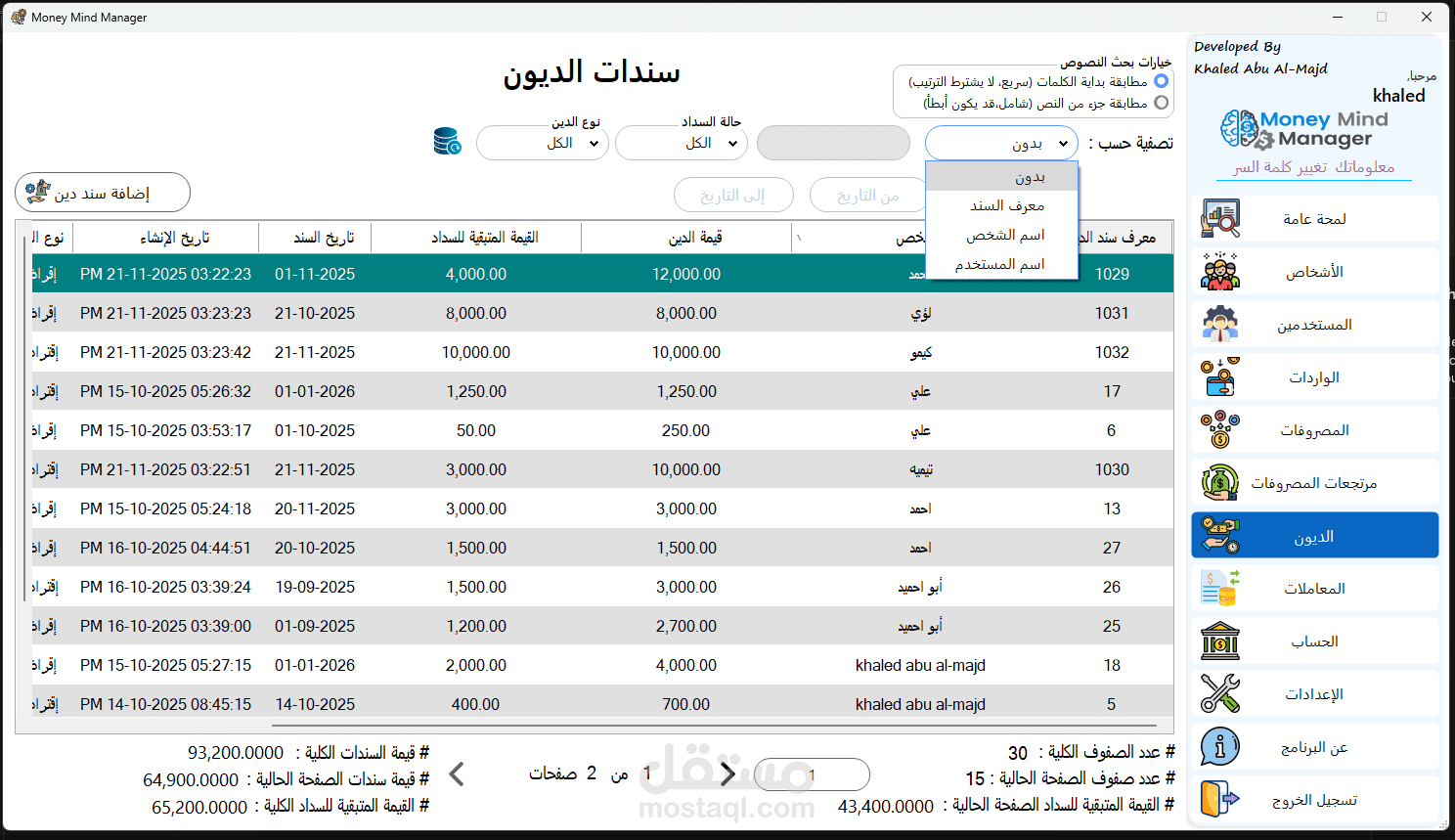Screen dimensions: 1455x840
Task: Go to previous page arrow
Action: click(457, 774)
